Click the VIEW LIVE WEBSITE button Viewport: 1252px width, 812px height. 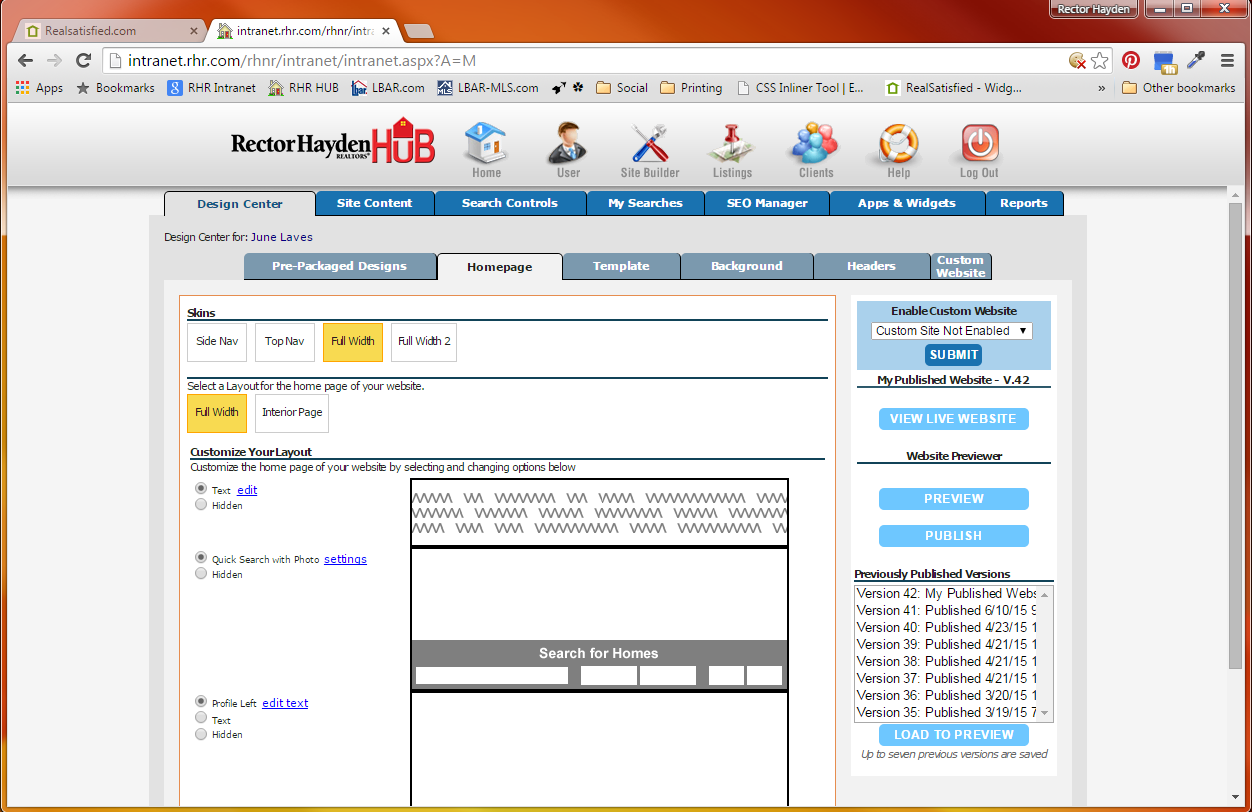[x=953, y=419]
